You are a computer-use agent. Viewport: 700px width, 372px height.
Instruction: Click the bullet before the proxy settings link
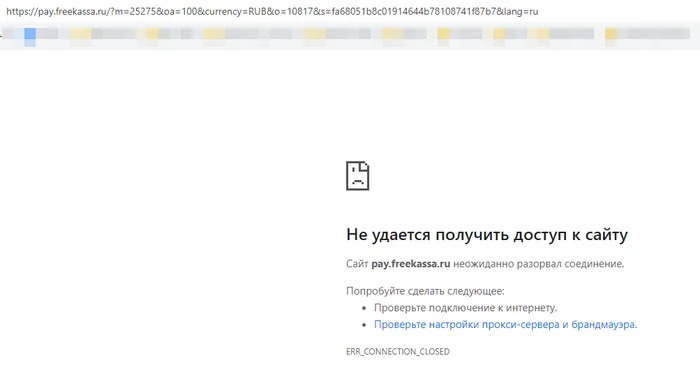(x=364, y=325)
